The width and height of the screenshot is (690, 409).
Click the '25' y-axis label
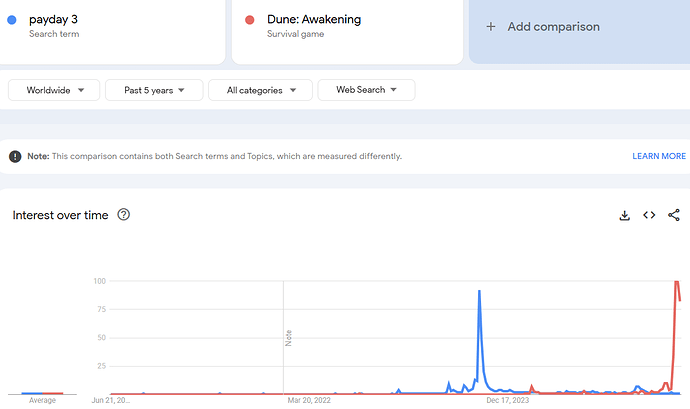point(102,366)
